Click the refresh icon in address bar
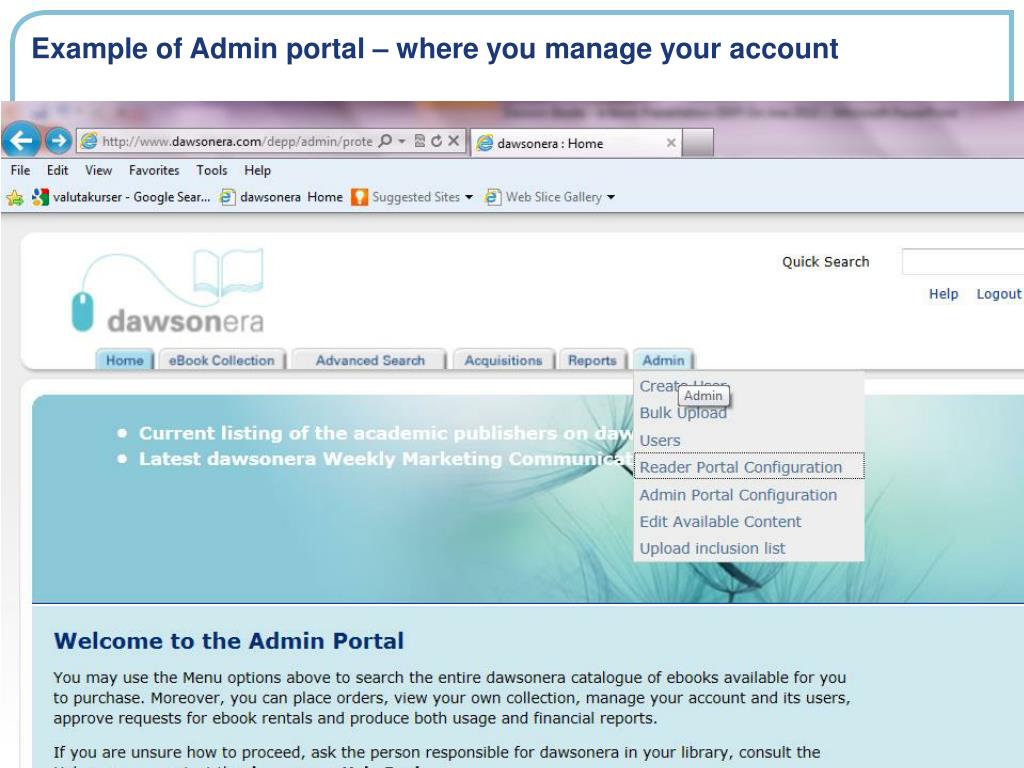This screenshot has height=768, width=1024. click(x=436, y=141)
